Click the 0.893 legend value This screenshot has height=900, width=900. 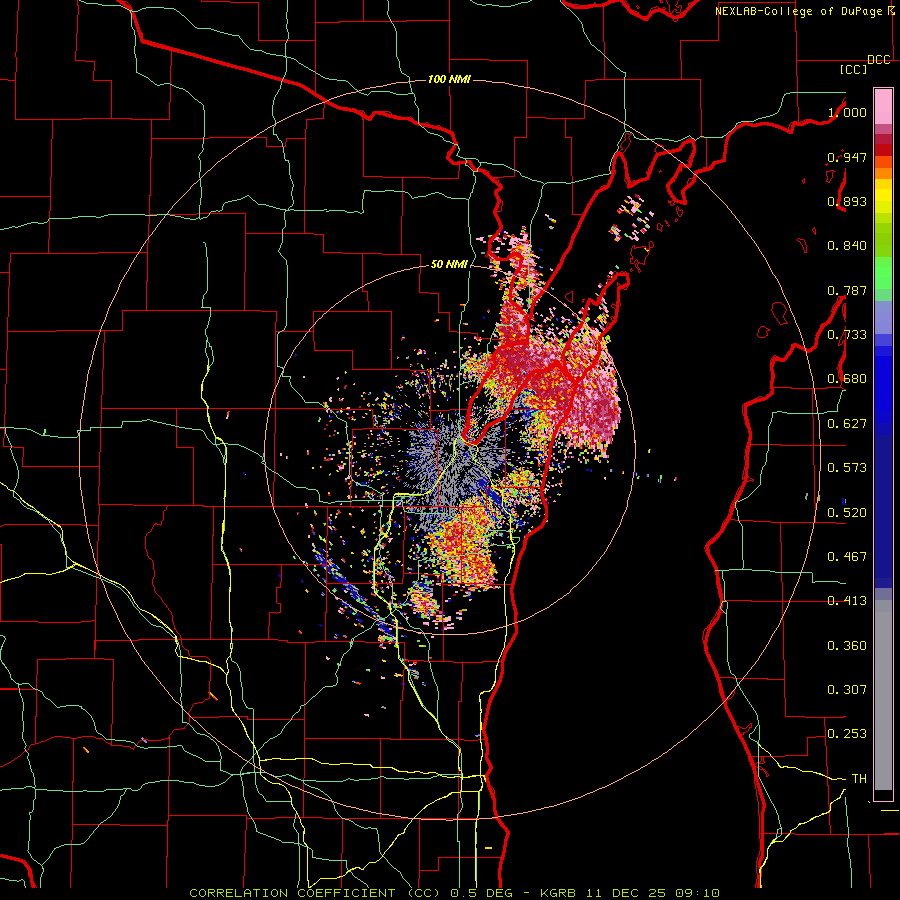847,201
